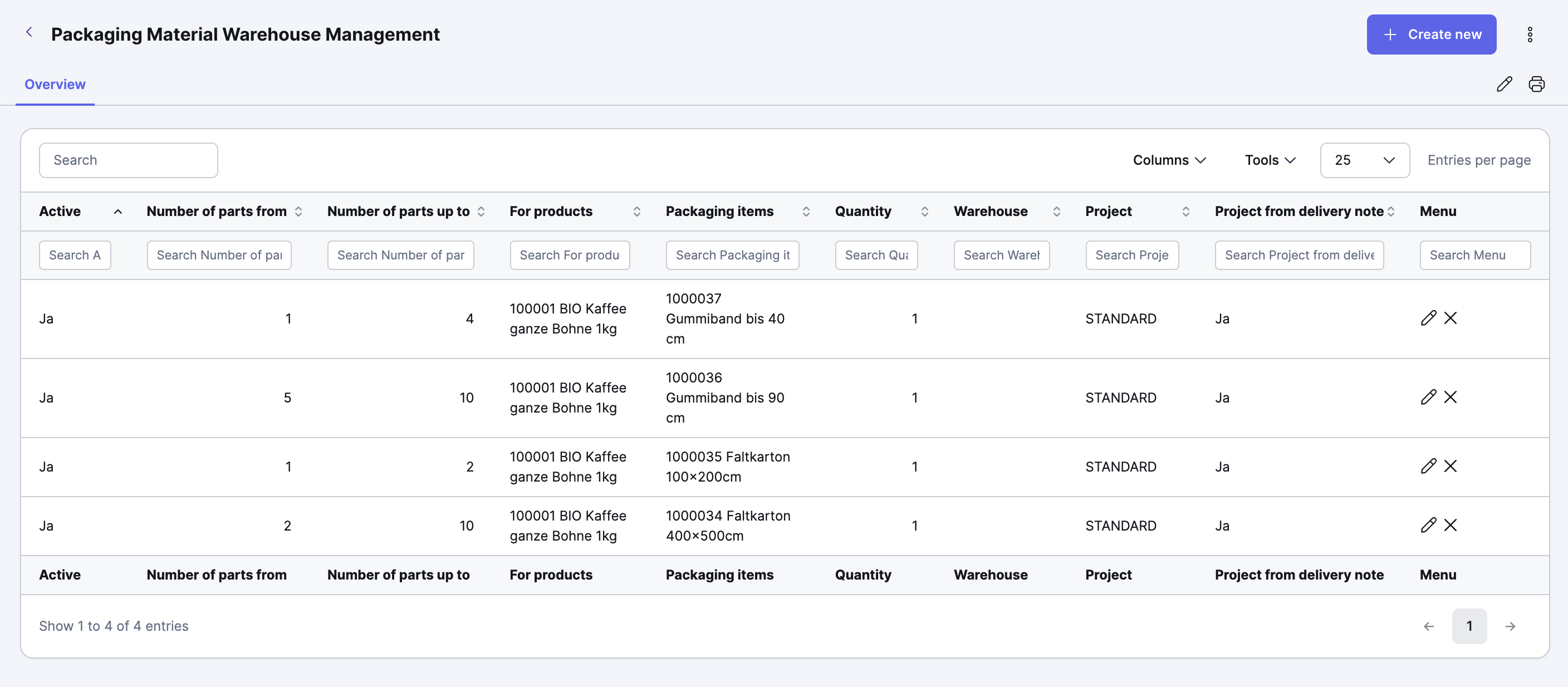Click the Search For products filter
Image resolution: width=1568 pixels, height=687 pixels.
(x=570, y=255)
